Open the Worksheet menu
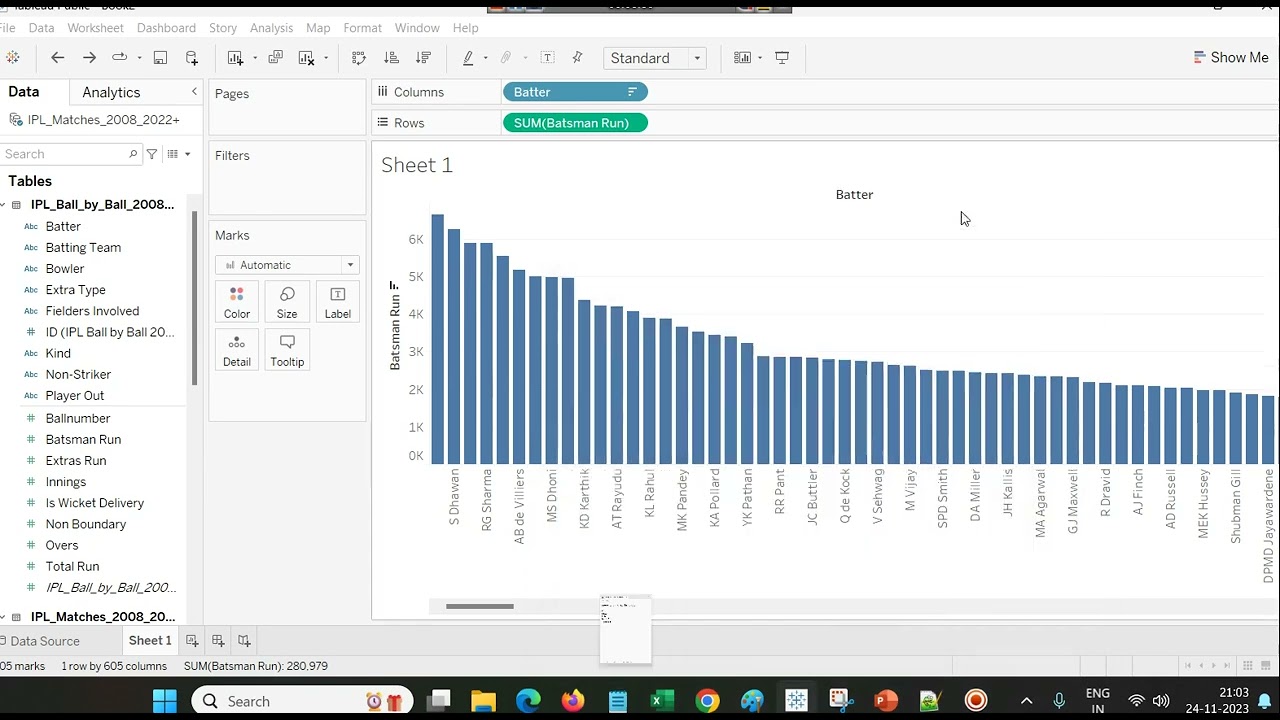This screenshot has height=720, width=1280. click(x=95, y=28)
